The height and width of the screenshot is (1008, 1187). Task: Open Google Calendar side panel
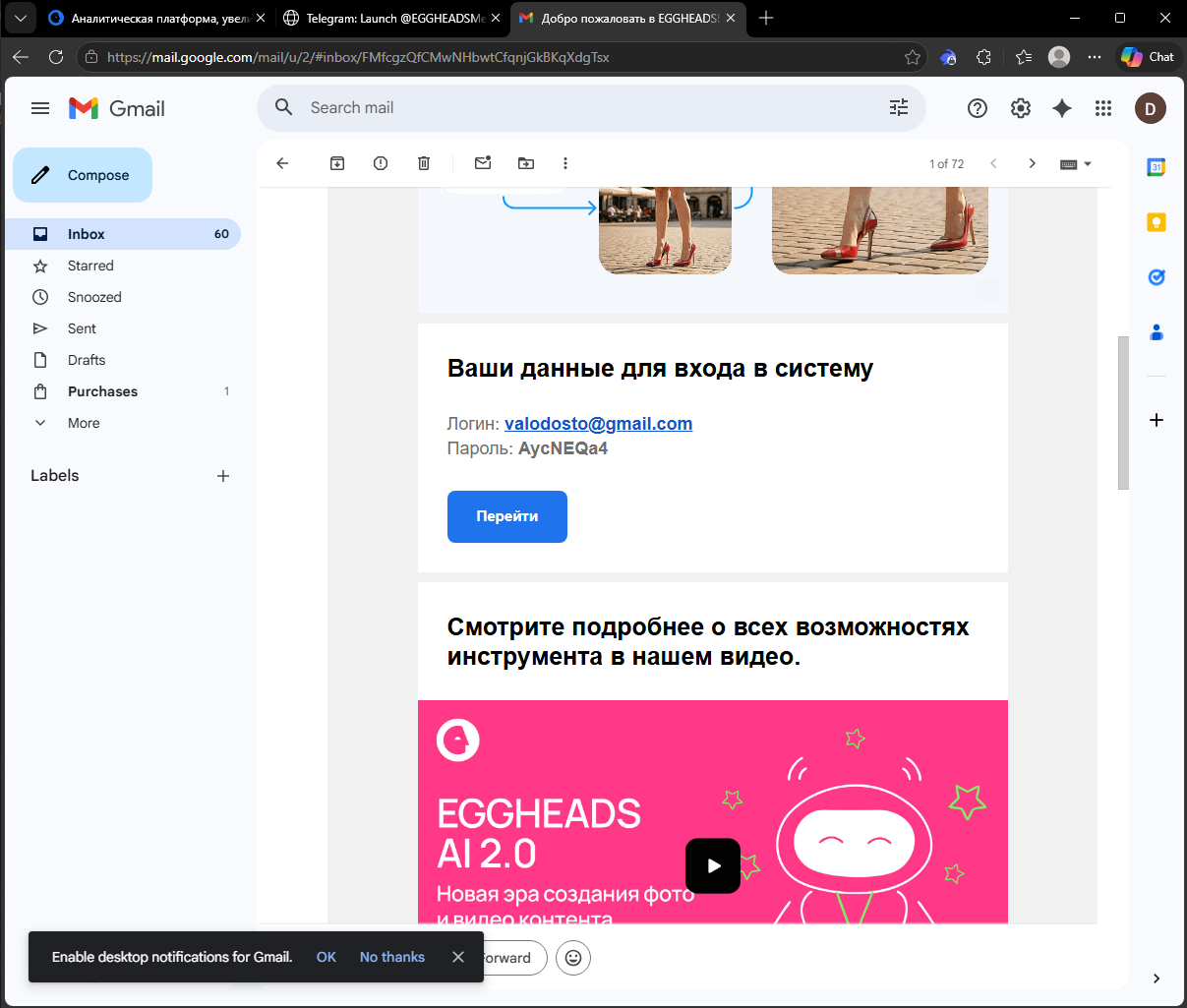tap(1157, 167)
